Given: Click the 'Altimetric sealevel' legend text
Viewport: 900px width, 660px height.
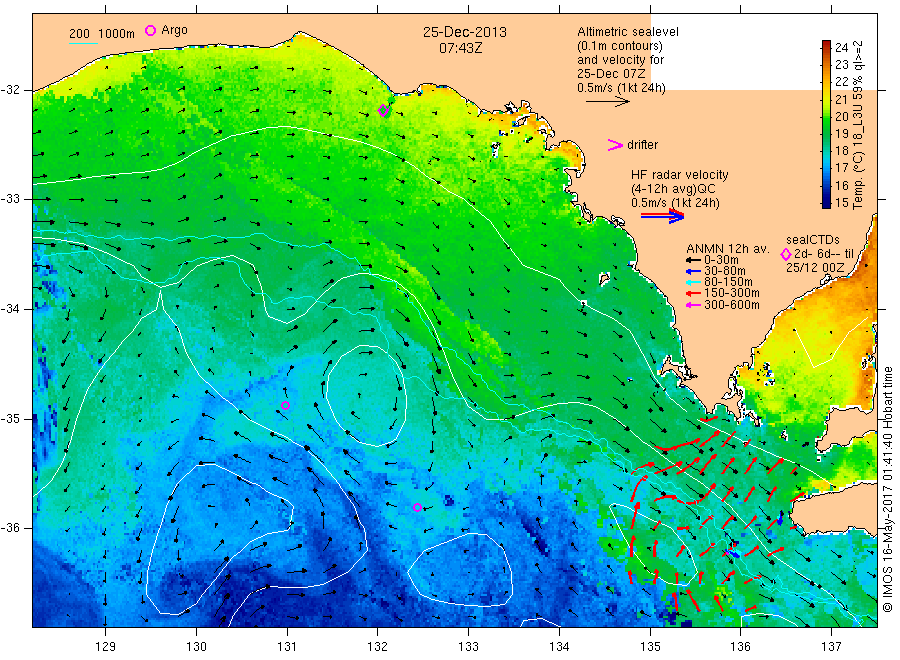Looking at the screenshot, I should (x=628, y=32).
